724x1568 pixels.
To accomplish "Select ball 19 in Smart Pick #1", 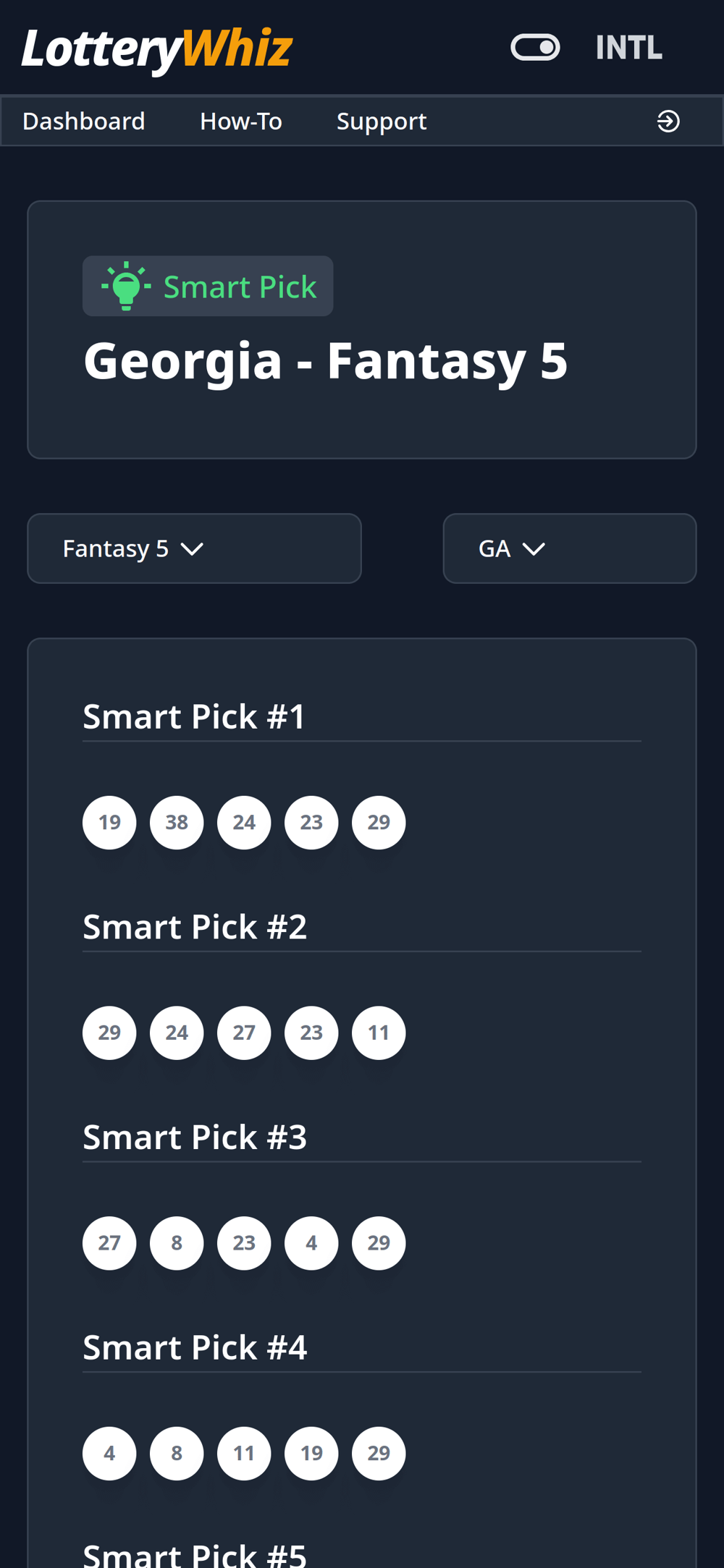I will point(109,823).
